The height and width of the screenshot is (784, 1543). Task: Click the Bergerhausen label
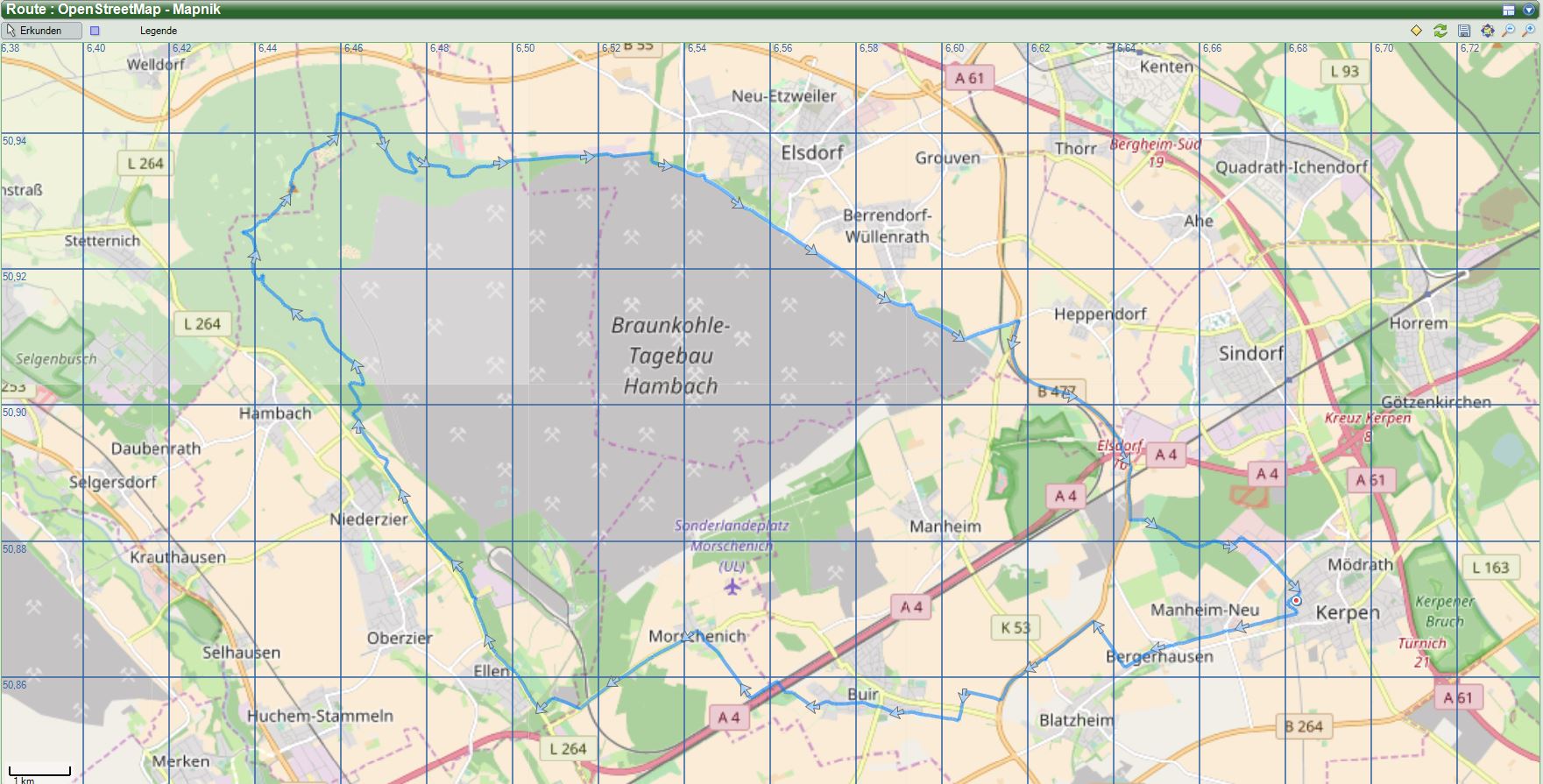click(1159, 656)
